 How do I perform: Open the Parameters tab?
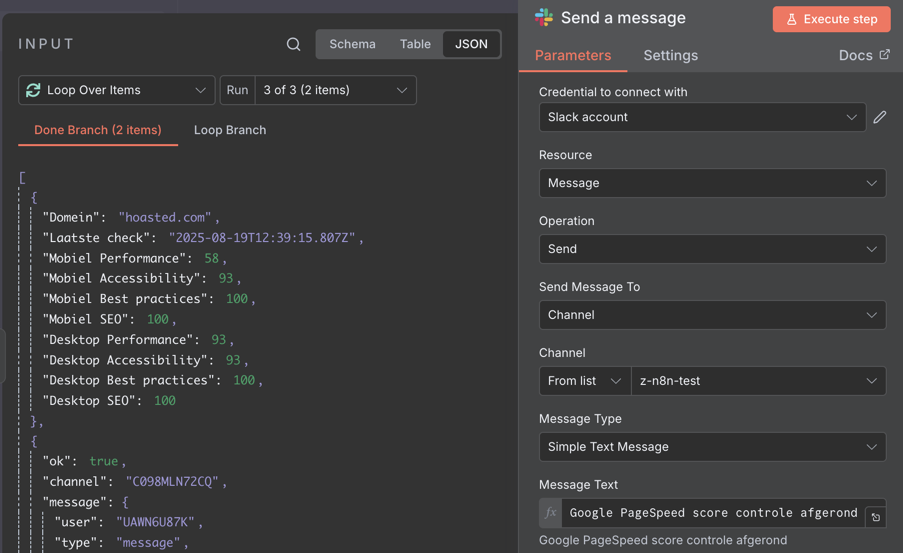click(573, 55)
